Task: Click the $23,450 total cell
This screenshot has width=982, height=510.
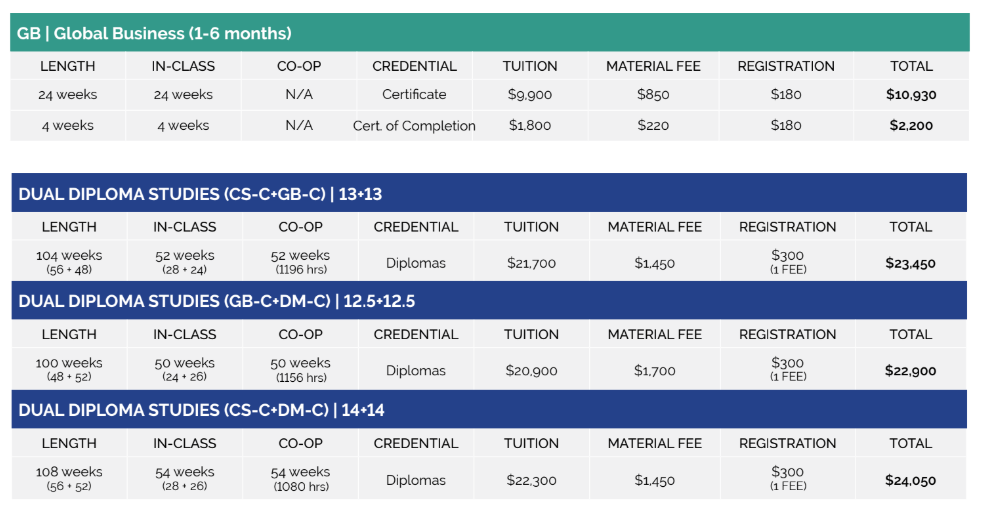Action: point(910,264)
